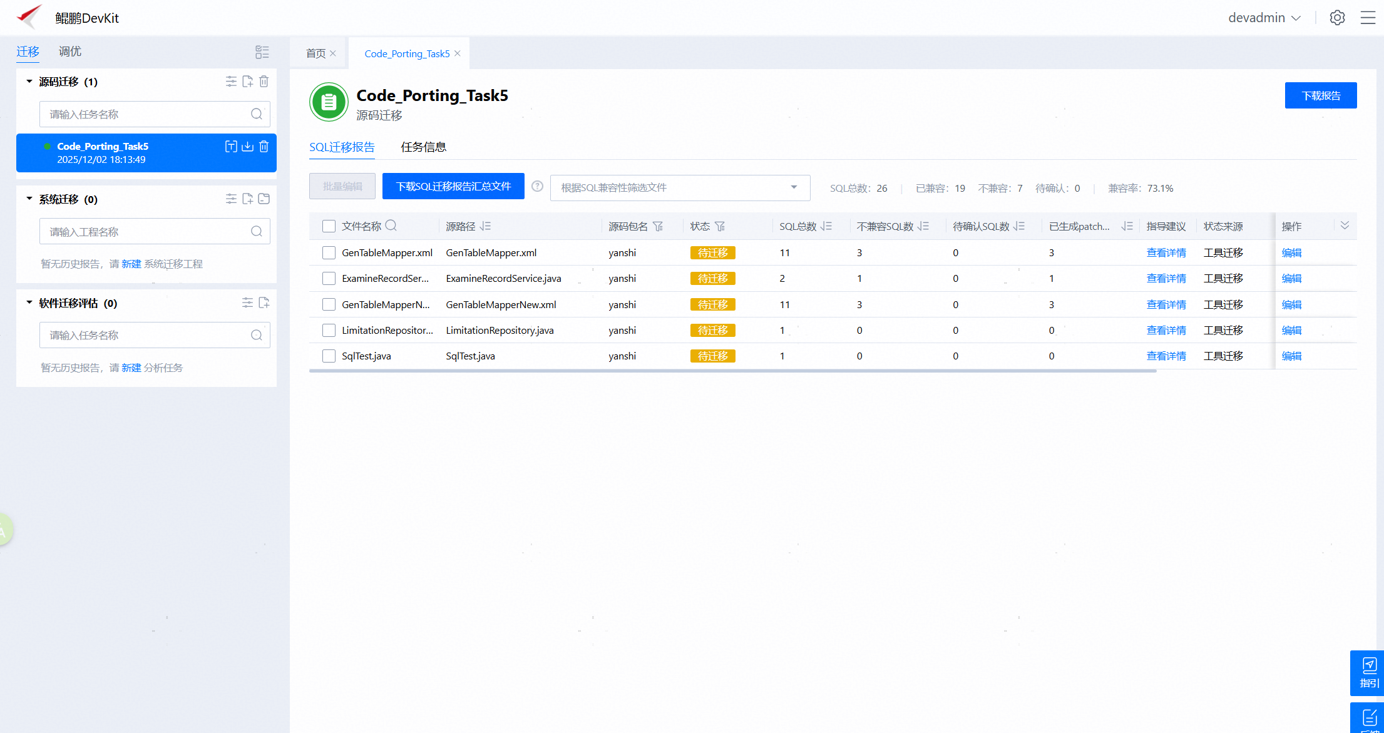The width and height of the screenshot is (1384, 733).
Task: Click the download icon on Code_Porting_Task5 item
Action: (x=248, y=147)
